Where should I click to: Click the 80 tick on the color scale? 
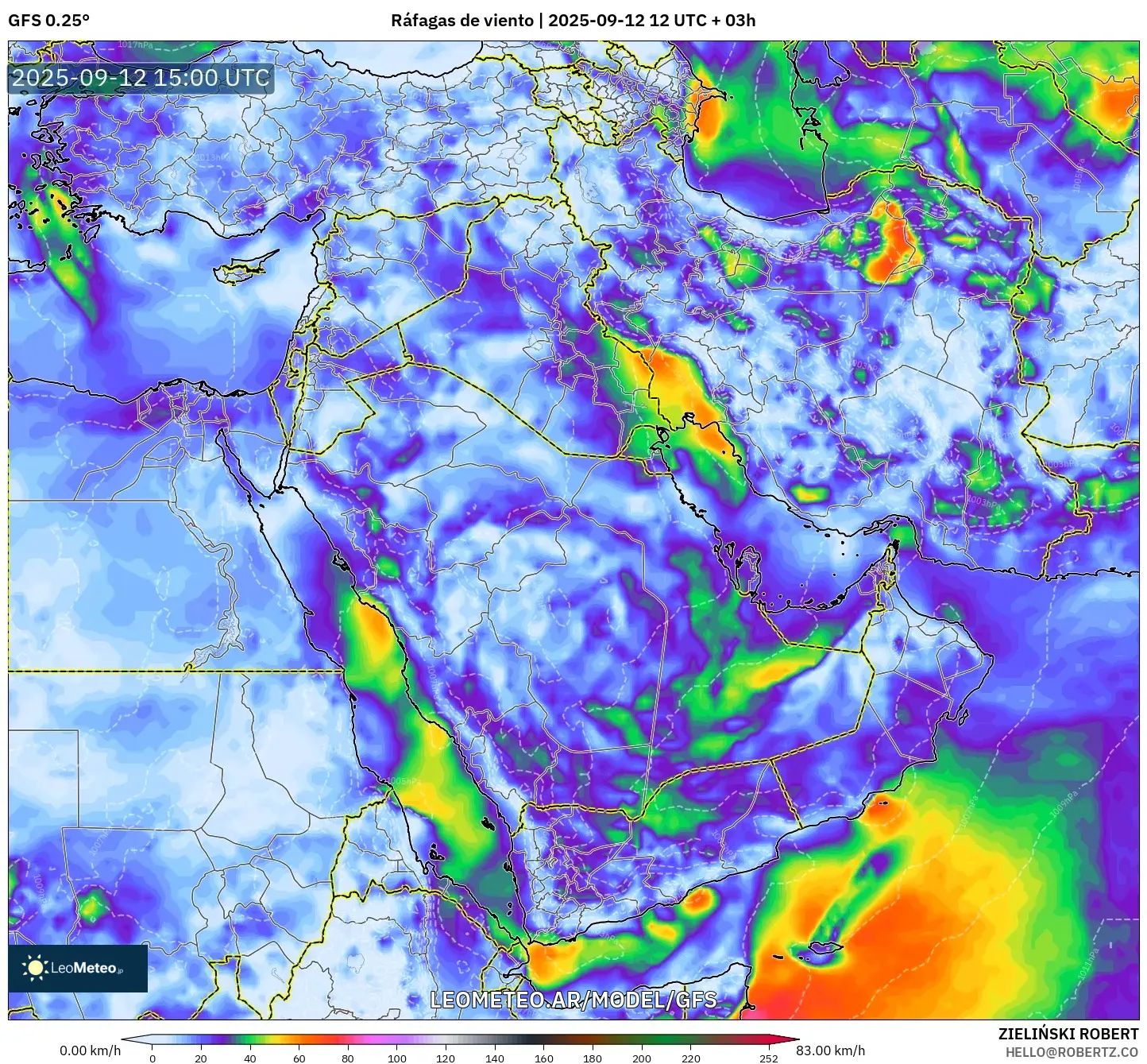(348, 1058)
